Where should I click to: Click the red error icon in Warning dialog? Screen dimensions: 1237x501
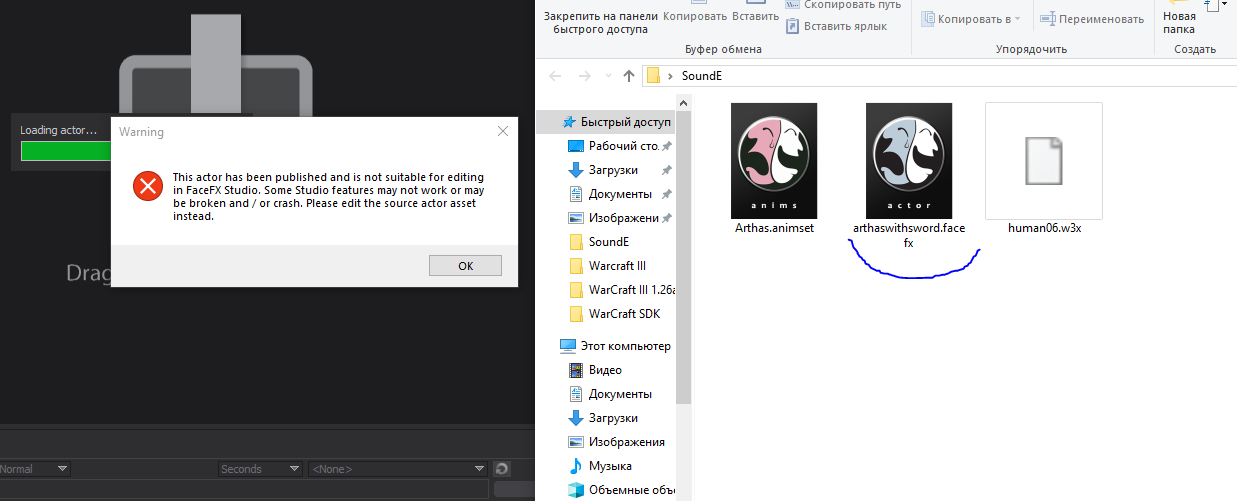click(148, 185)
